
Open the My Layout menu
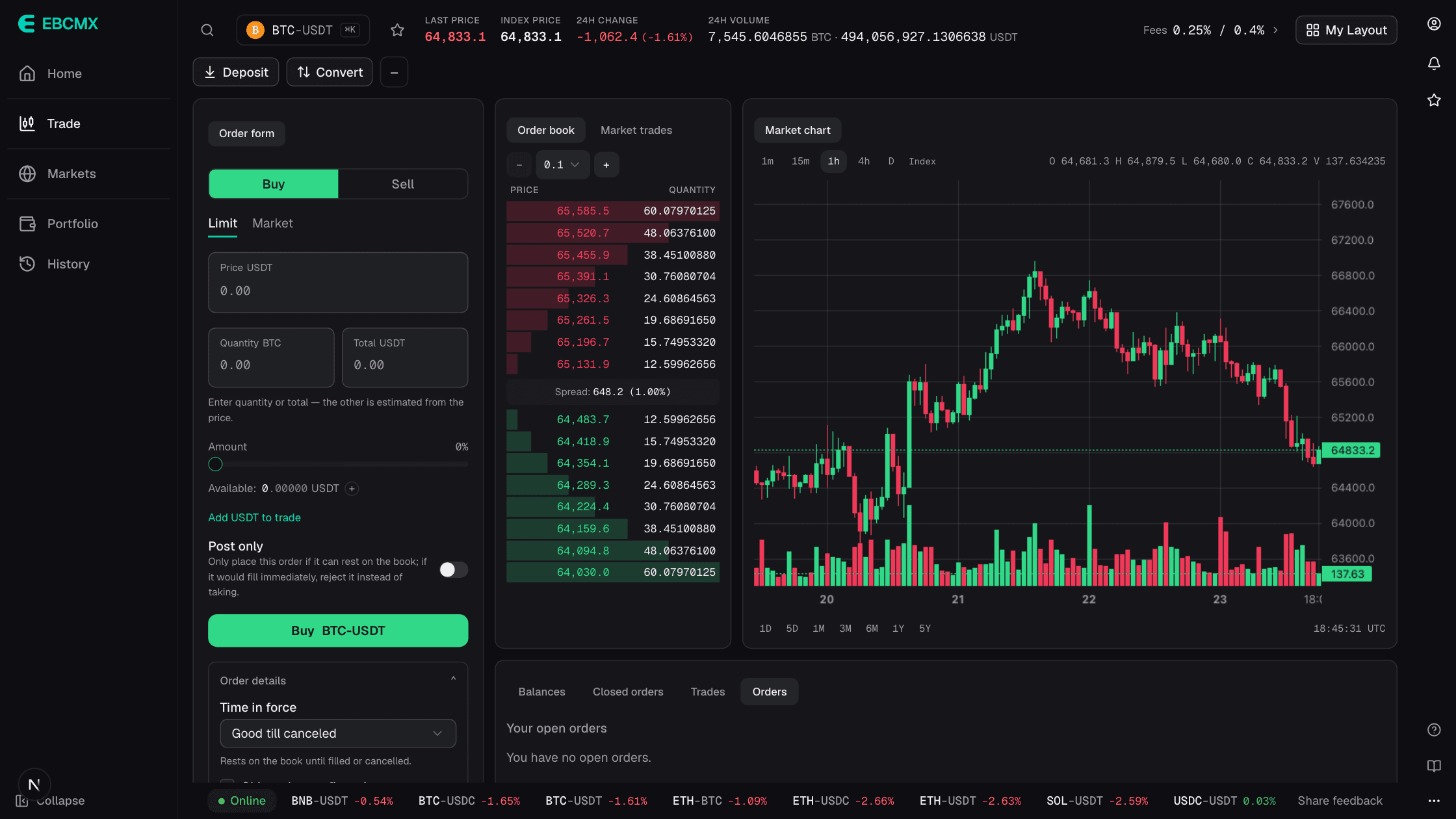point(1346,30)
